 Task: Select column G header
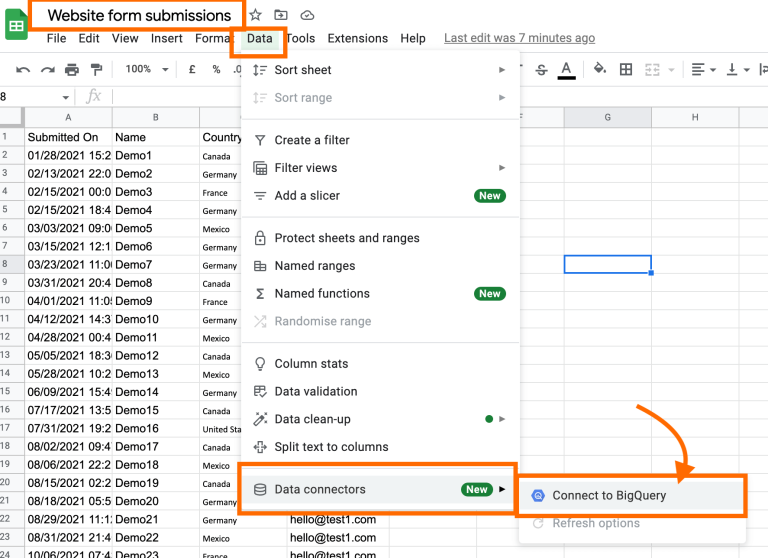[607, 118]
